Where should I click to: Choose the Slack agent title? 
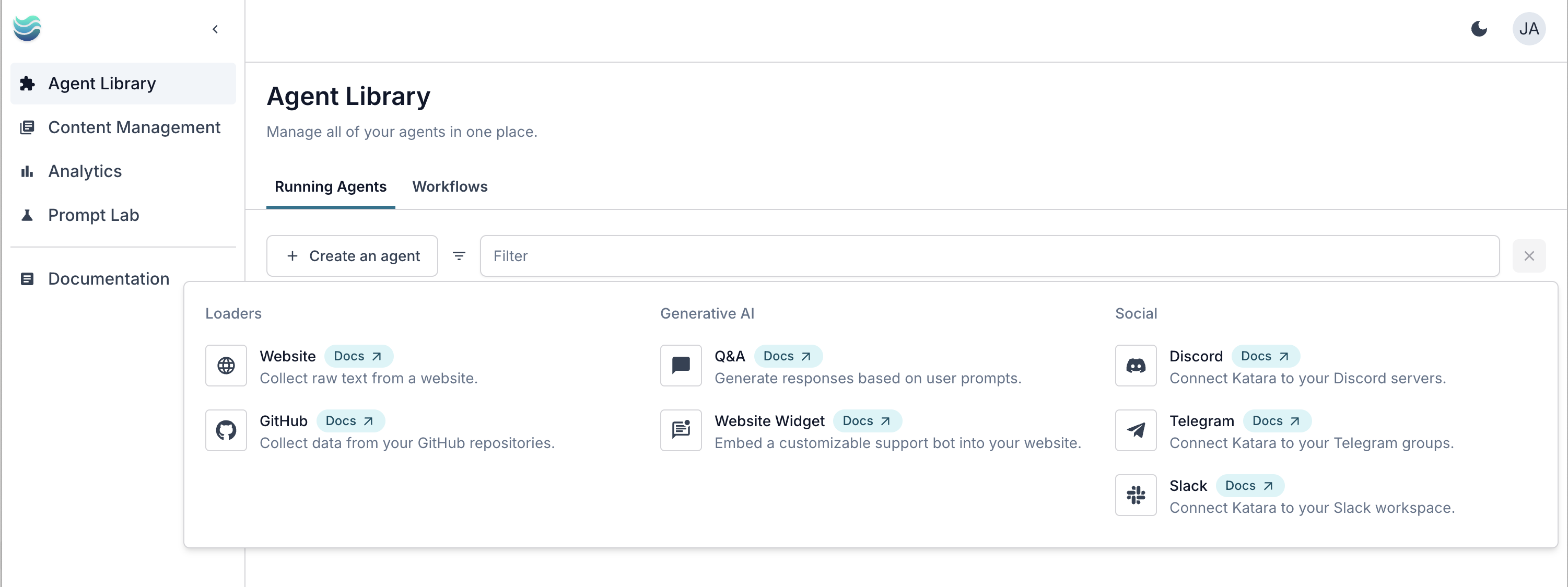(1188, 485)
